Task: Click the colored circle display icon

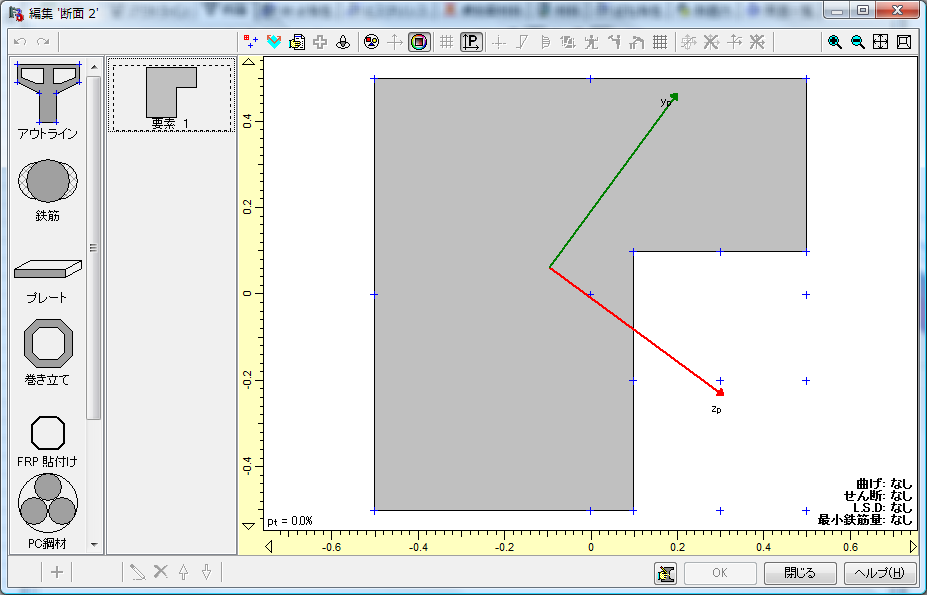Action: point(371,42)
